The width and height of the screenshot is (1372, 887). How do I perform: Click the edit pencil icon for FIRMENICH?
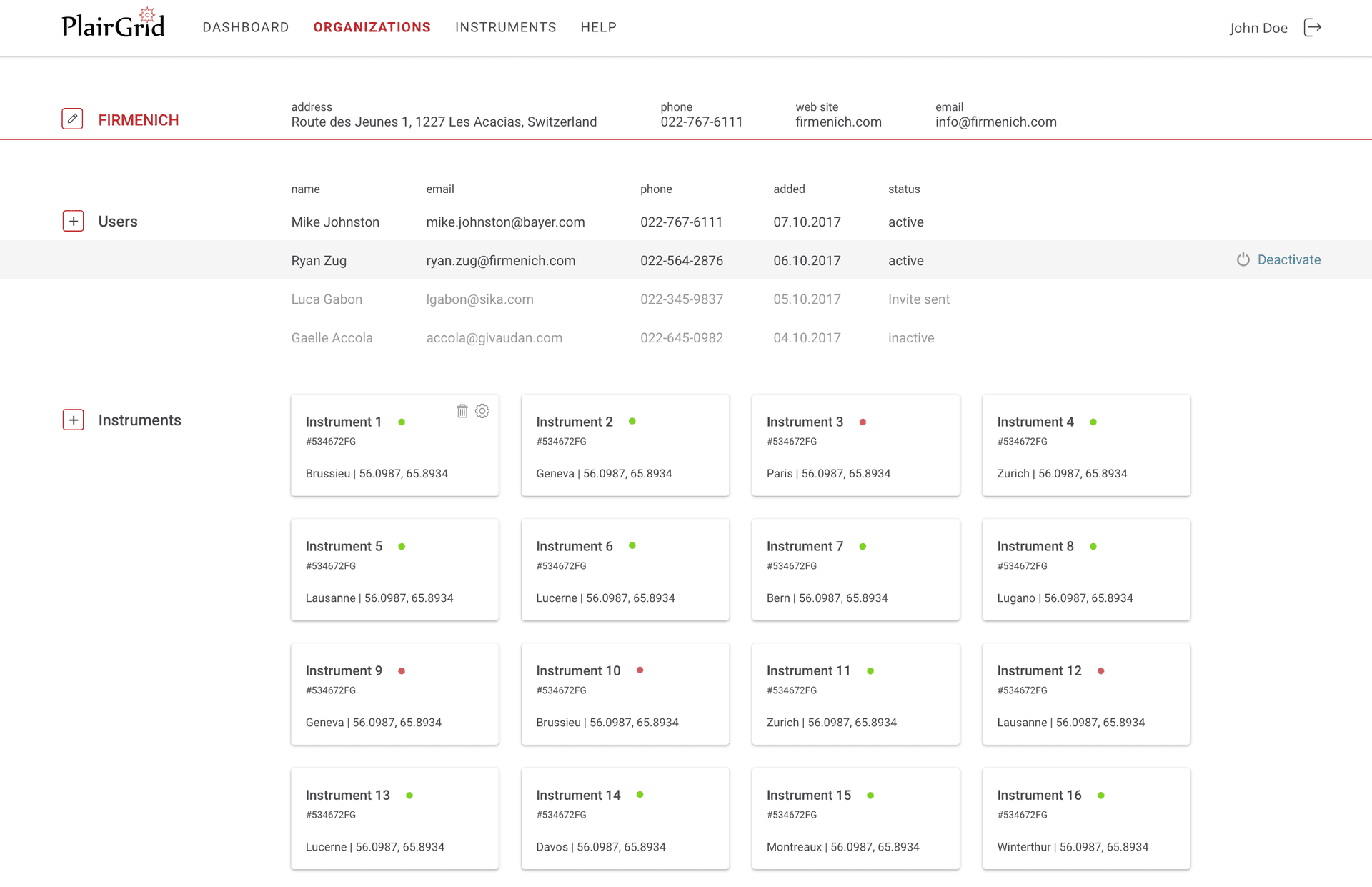73,119
